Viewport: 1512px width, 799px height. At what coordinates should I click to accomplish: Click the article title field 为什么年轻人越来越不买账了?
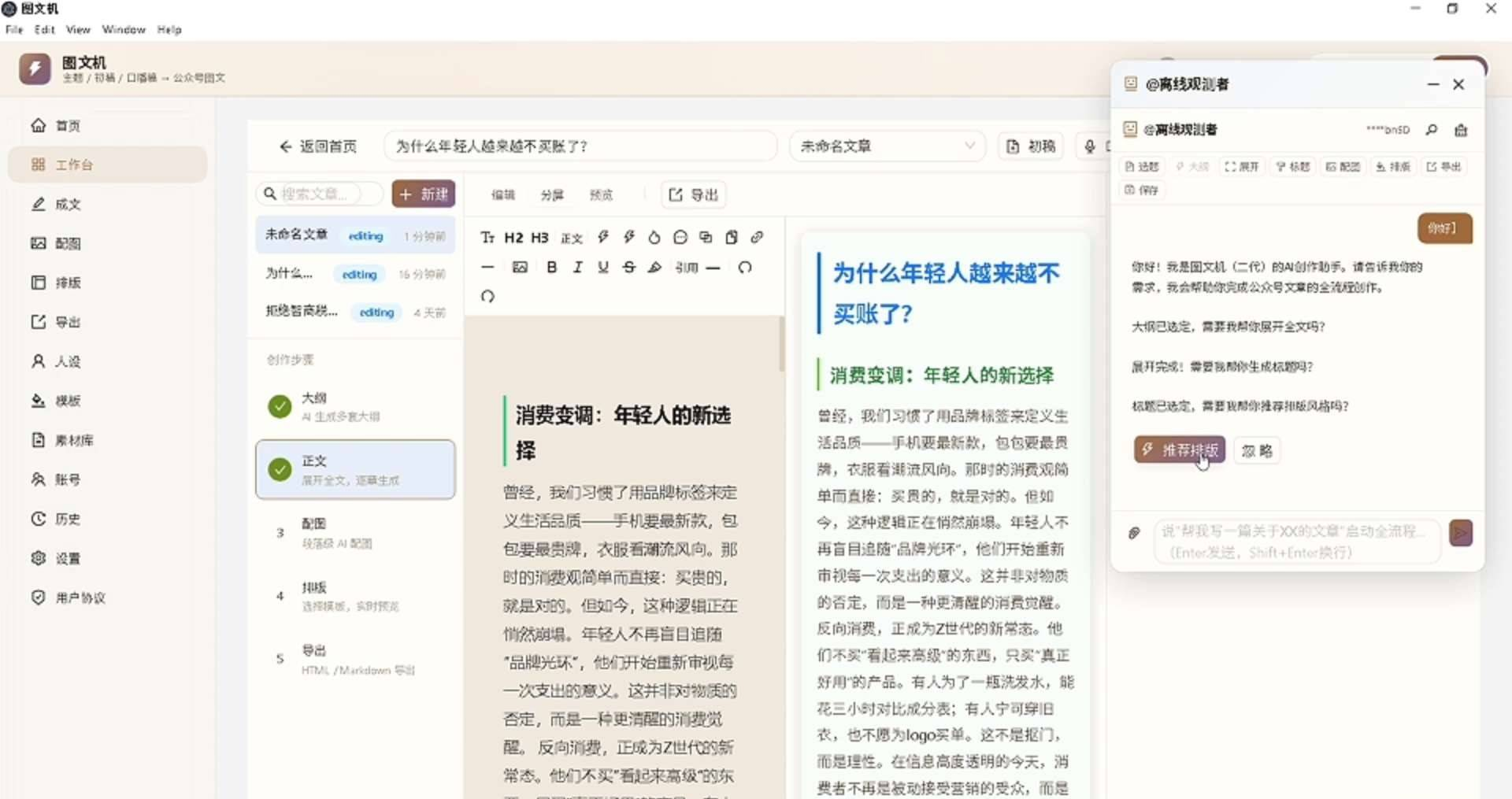(x=580, y=146)
